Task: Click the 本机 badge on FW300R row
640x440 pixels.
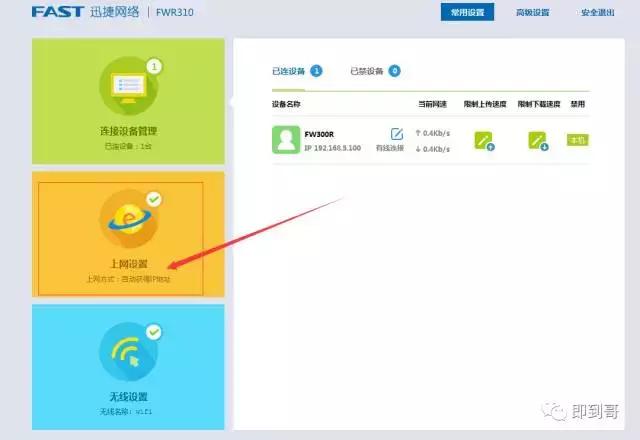Action: tap(578, 140)
